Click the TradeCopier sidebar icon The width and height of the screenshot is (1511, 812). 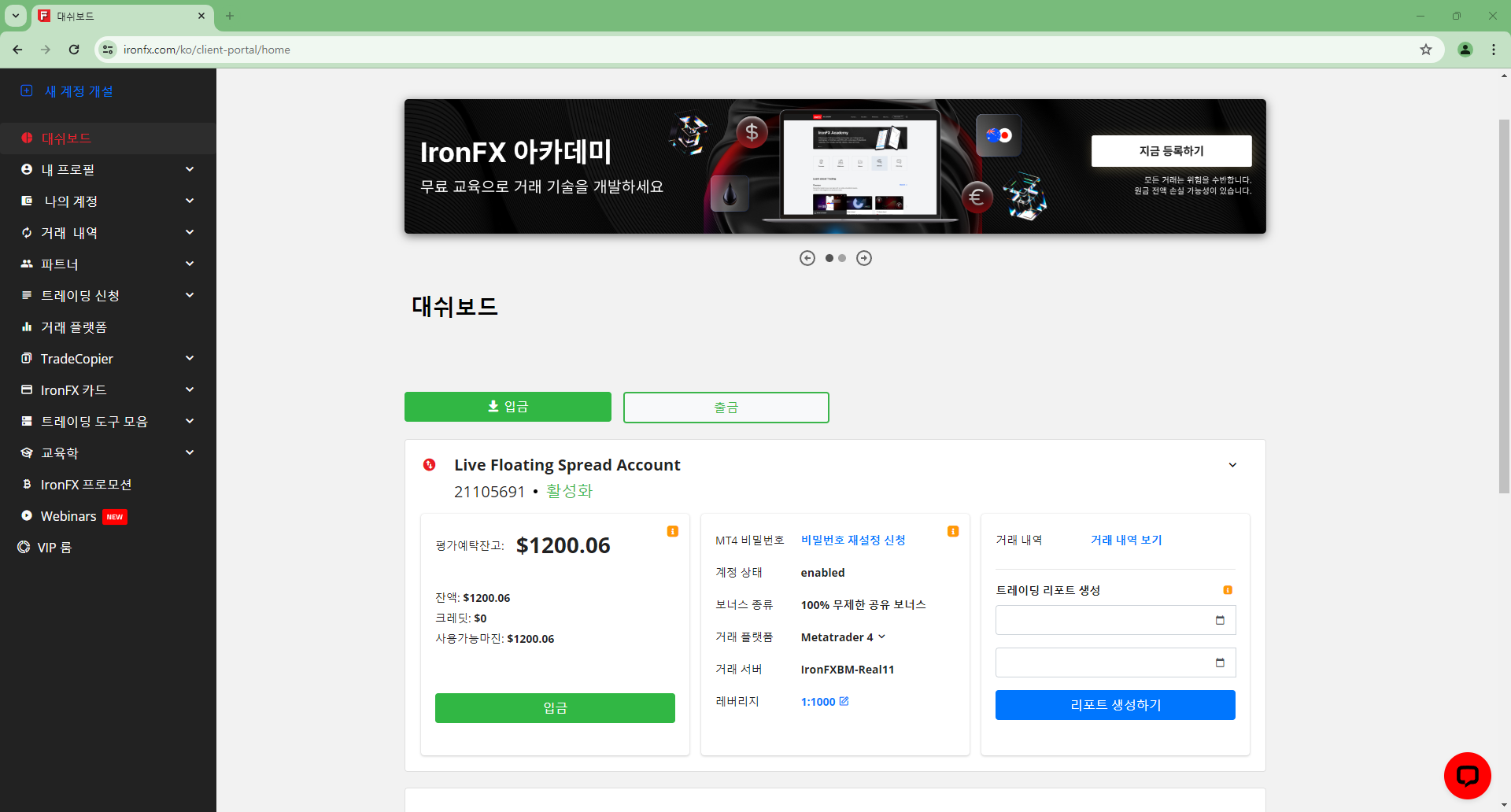(26, 358)
